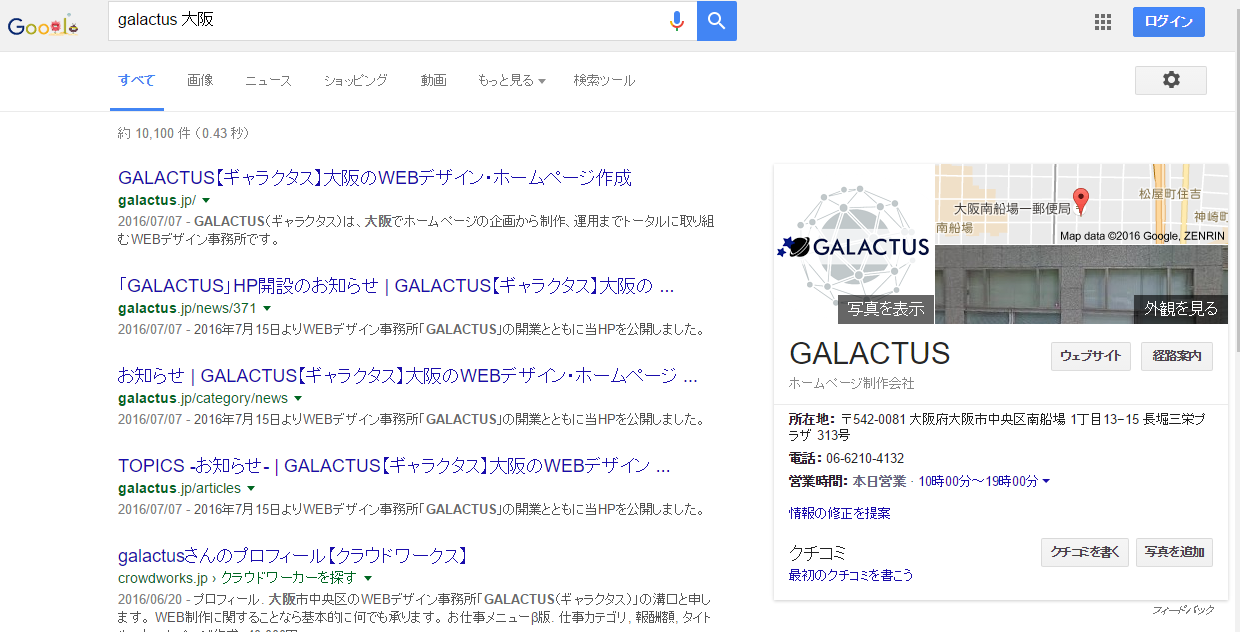Click 外観を見る street view overlay
Image resolution: width=1240 pixels, height=632 pixels.
(x=1181, y=309)
